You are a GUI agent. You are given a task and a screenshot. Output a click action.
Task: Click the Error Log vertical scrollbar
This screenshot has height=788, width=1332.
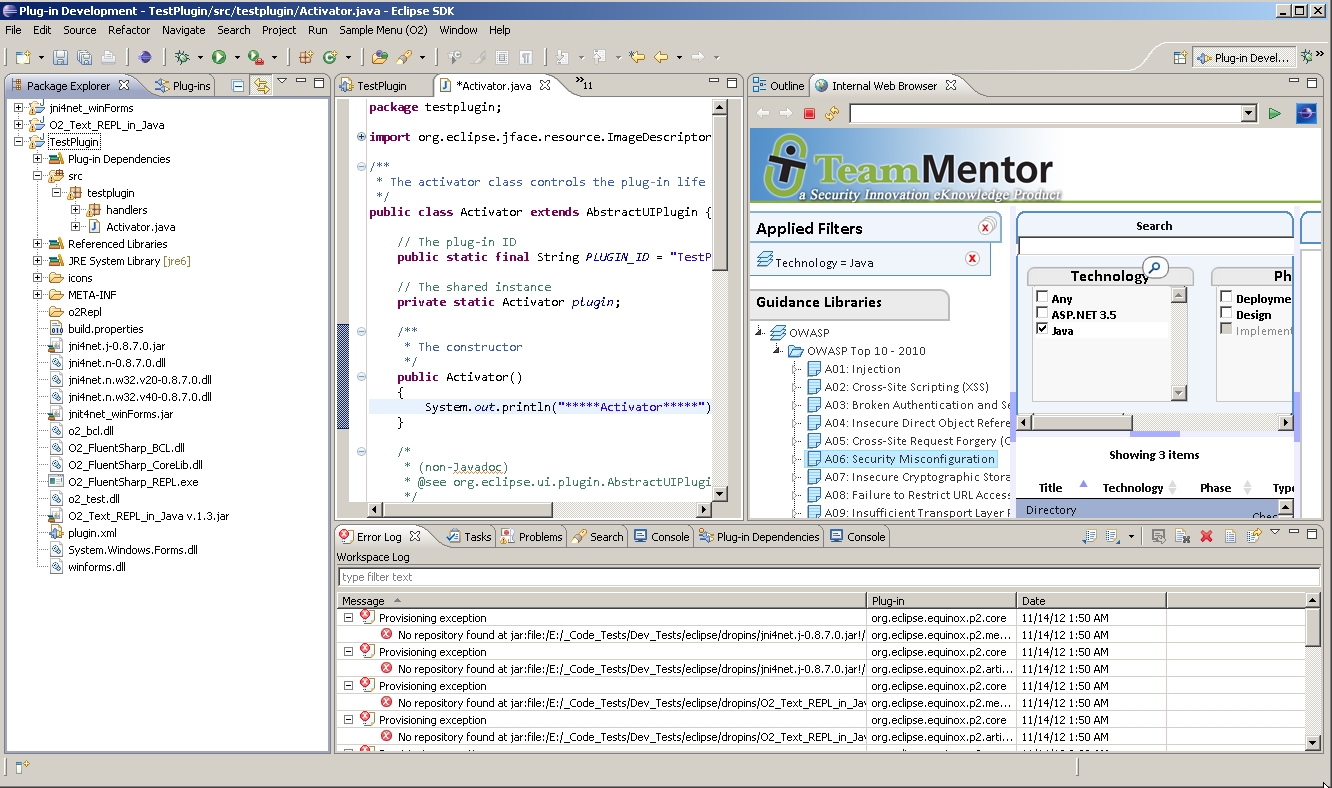[1313, 671]
